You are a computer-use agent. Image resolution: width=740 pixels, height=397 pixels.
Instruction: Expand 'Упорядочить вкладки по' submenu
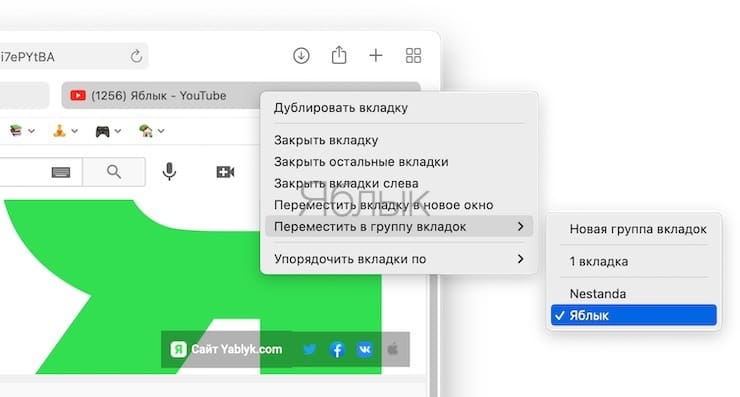399,259
